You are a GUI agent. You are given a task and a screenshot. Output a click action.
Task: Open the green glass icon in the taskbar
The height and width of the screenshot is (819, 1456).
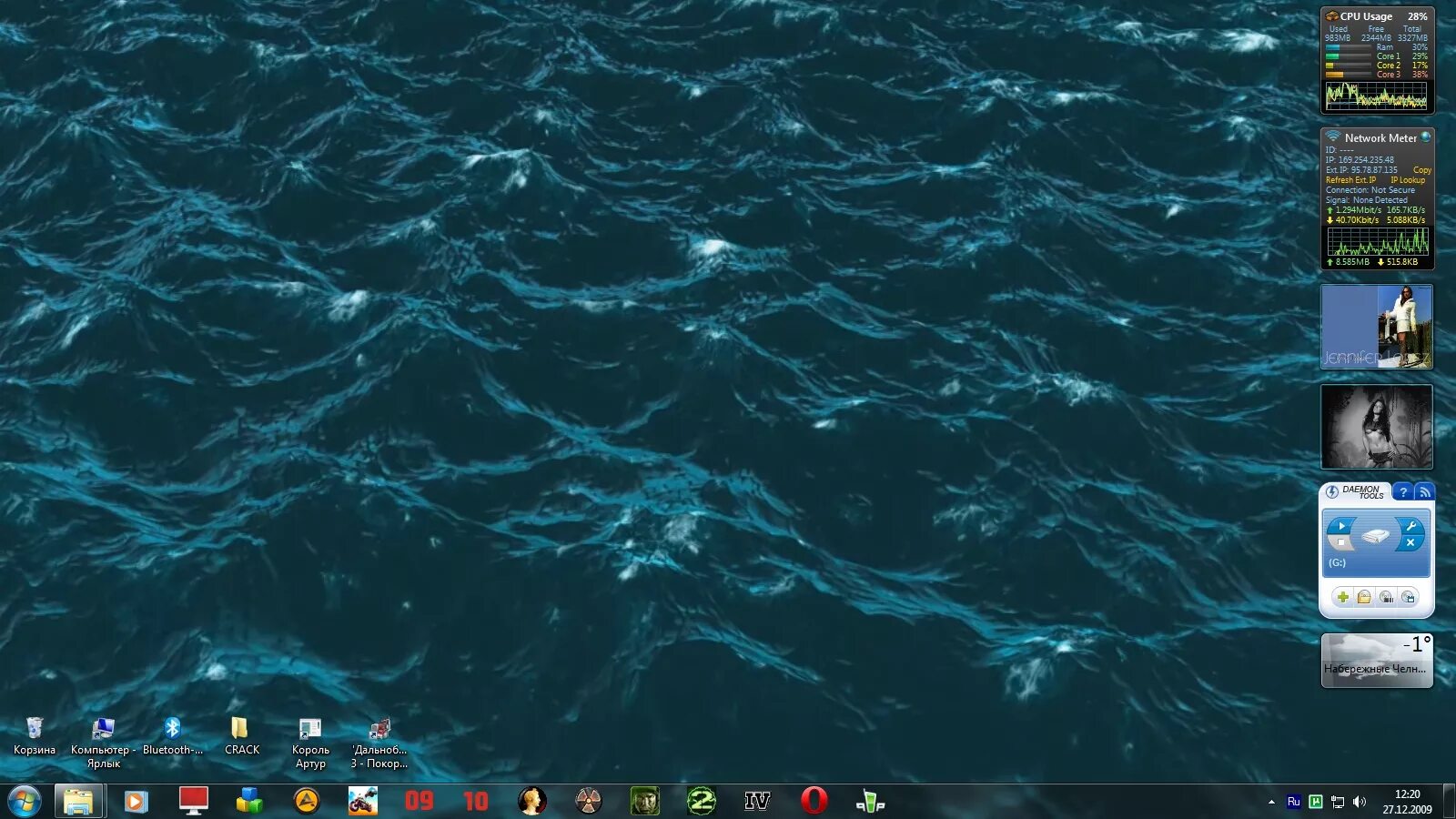click(870, 802)
